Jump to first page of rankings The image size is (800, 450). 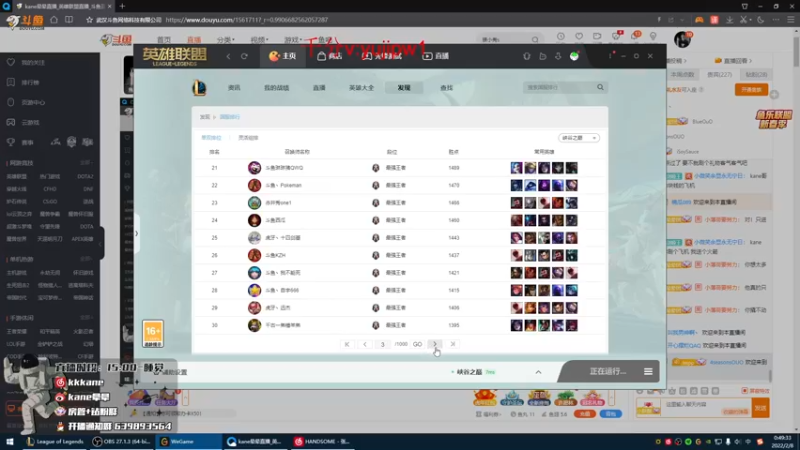pyautogui.click(x=347, y=344)
